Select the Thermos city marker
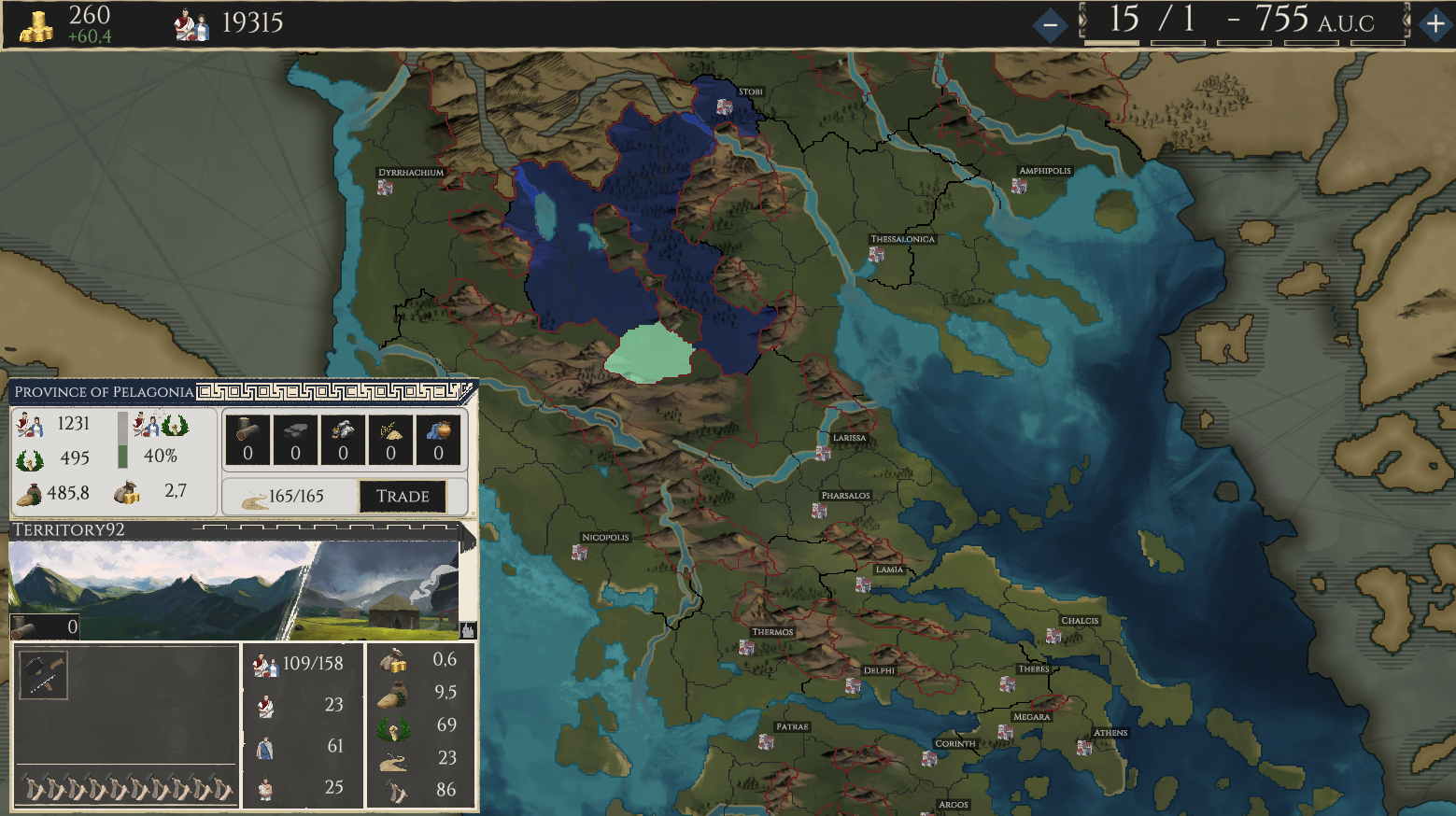The image size is (1456, 816). click(745, 646)
